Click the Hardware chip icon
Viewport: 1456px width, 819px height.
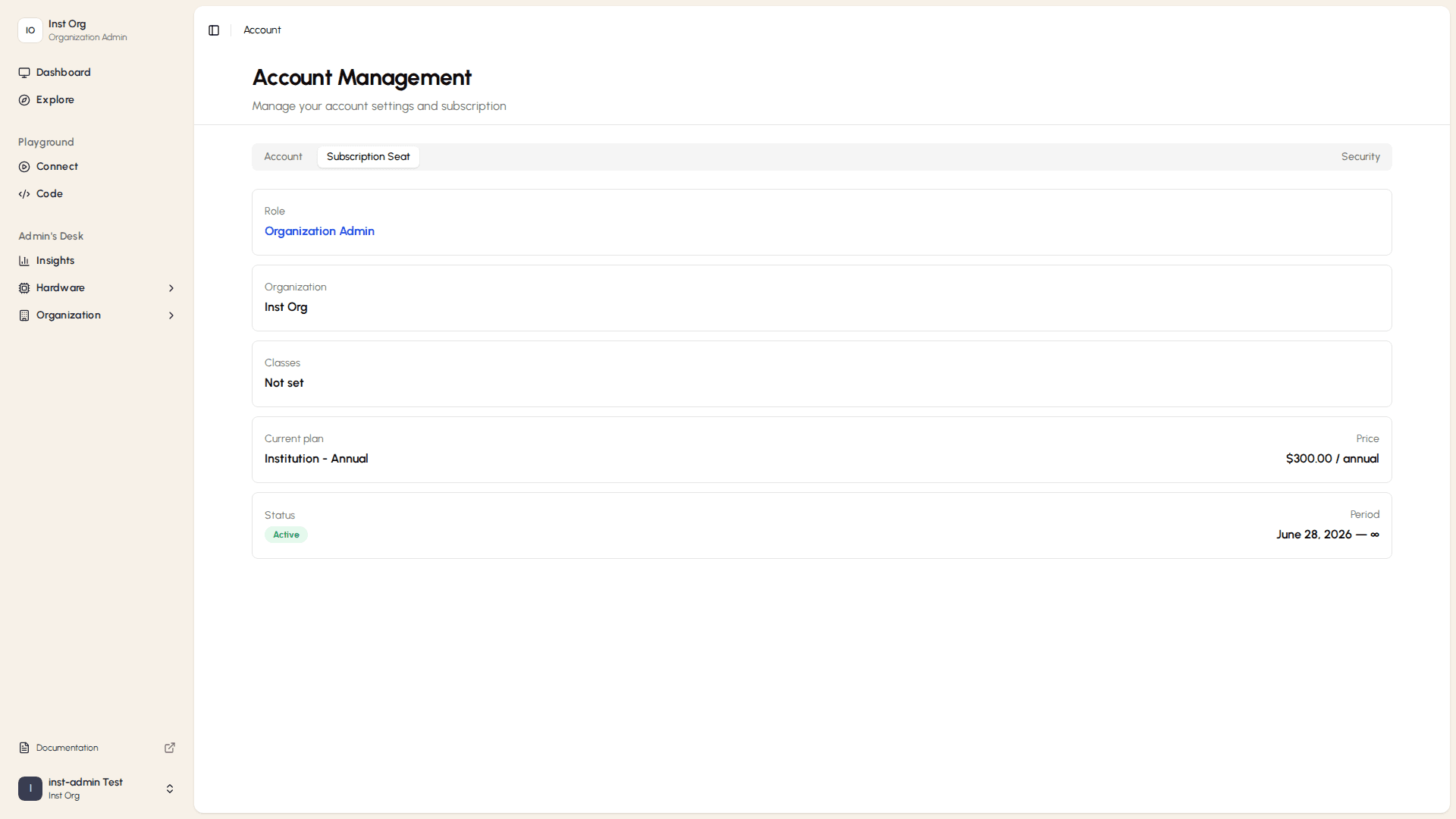click(24, 288)
